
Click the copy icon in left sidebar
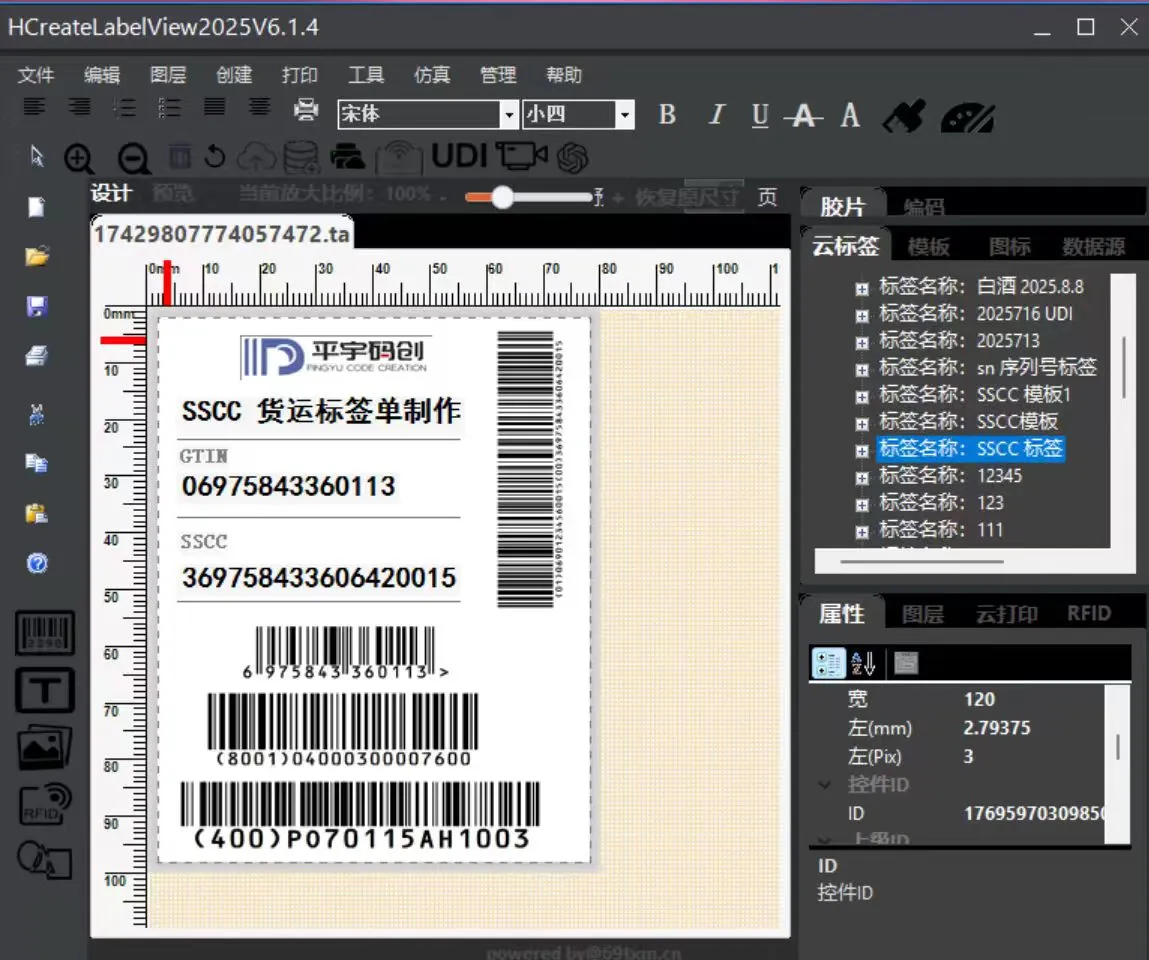coord(37,462)
